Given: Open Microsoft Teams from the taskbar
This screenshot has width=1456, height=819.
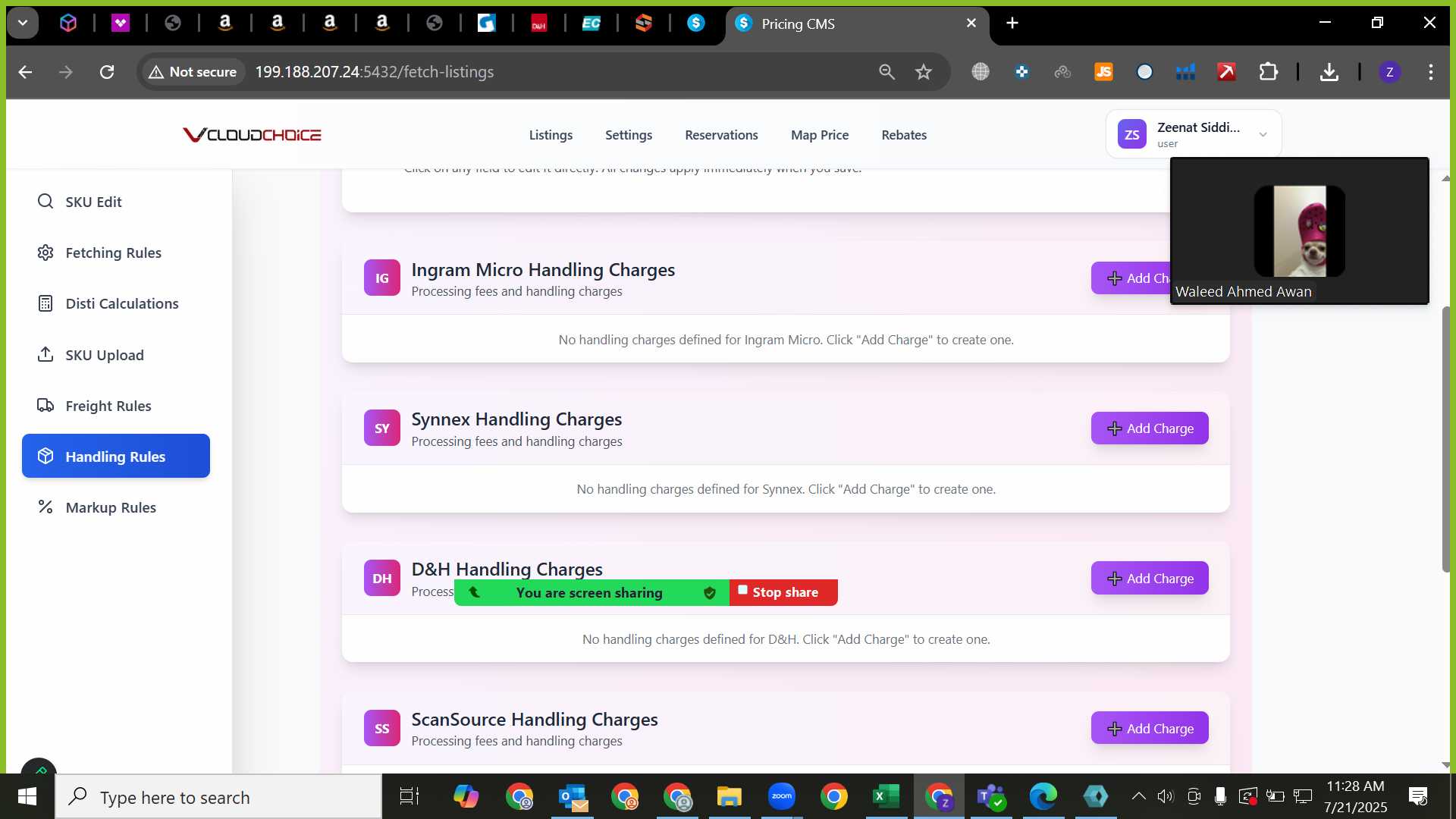Looking at the screenshot, I should (x=990, y=797).
